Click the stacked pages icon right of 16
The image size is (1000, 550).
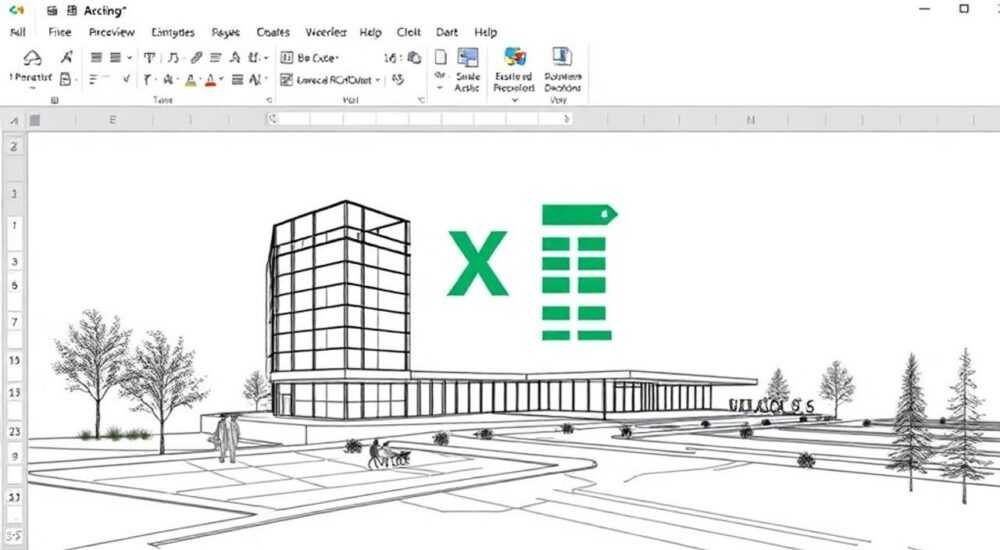(414, 58)
